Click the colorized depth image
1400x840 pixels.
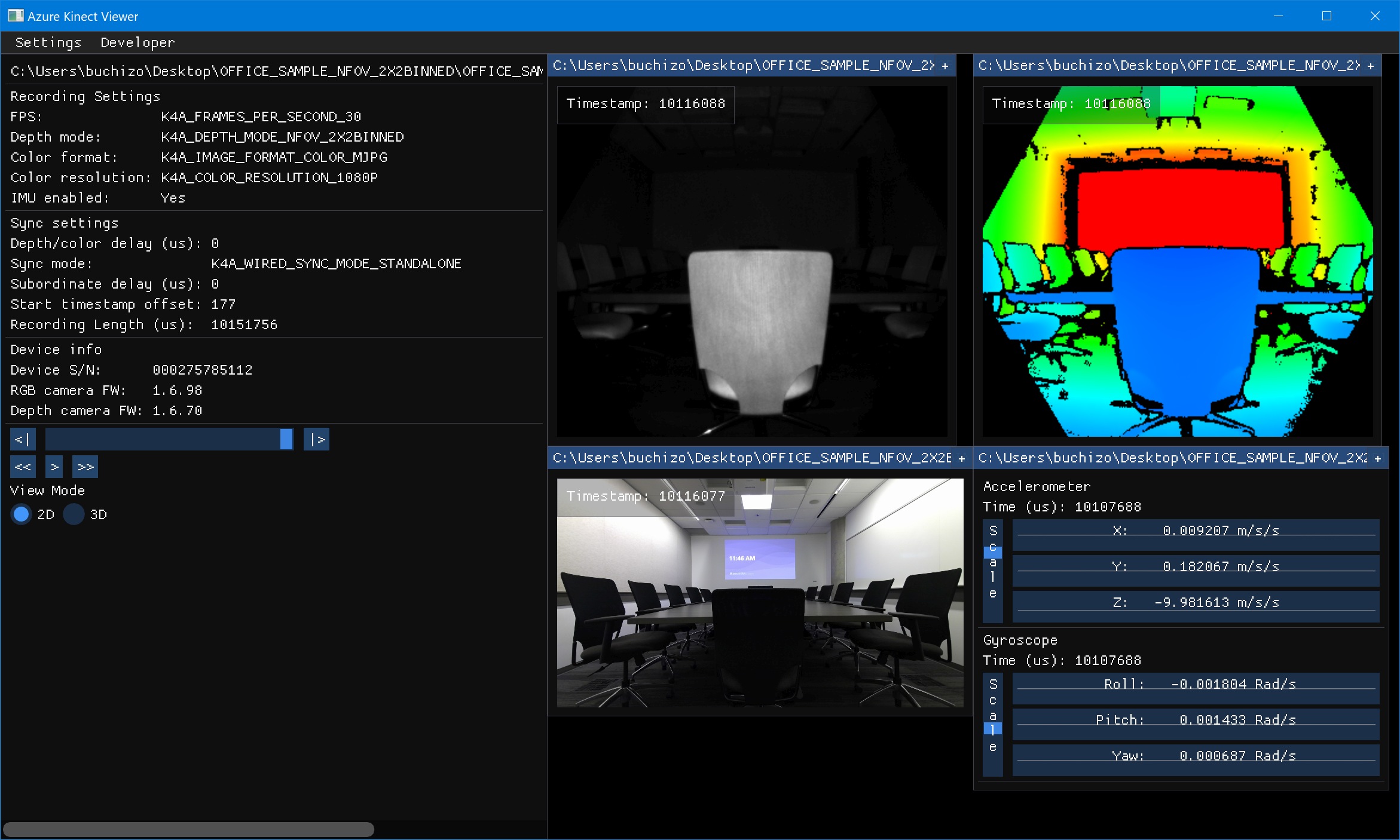click(1178, 261)
